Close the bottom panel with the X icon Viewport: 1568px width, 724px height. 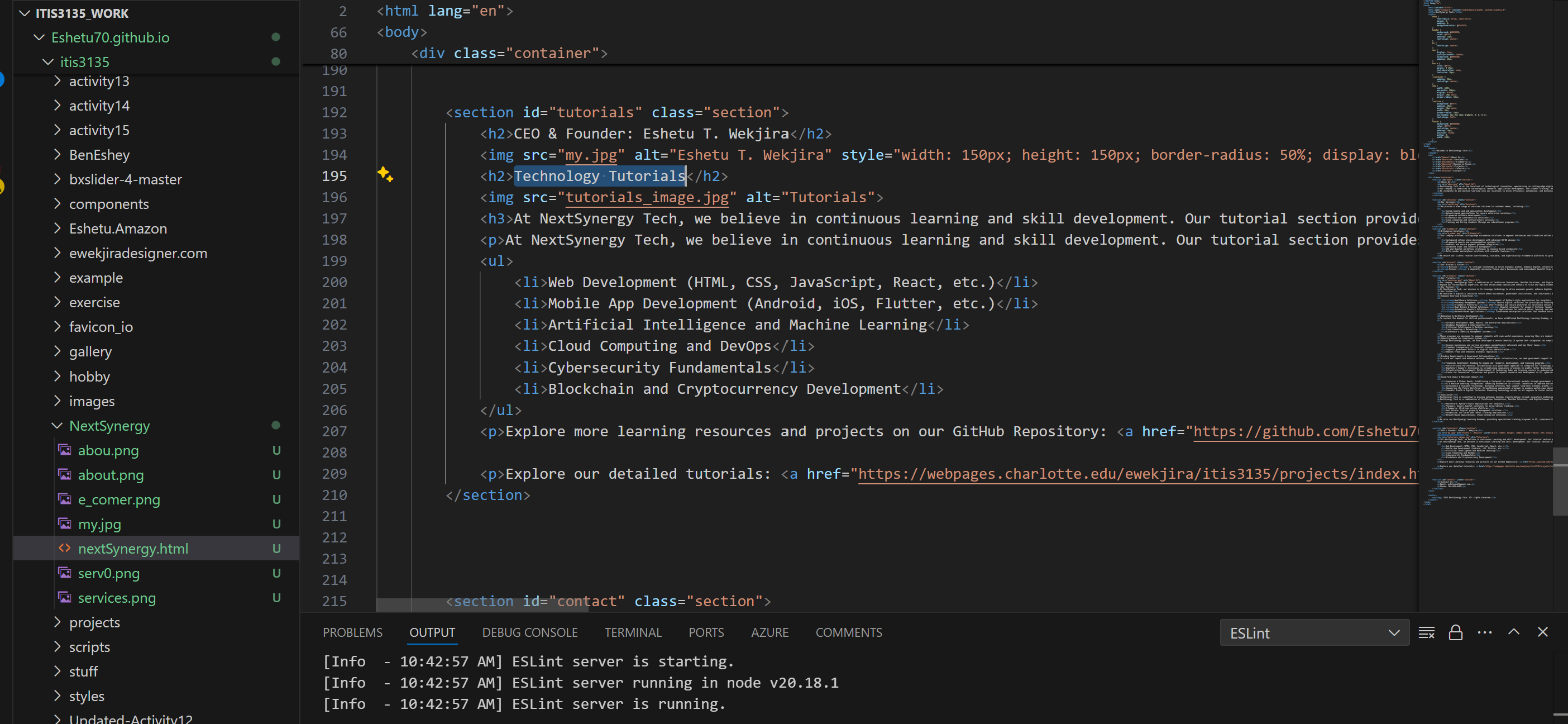coord(1542,632)
